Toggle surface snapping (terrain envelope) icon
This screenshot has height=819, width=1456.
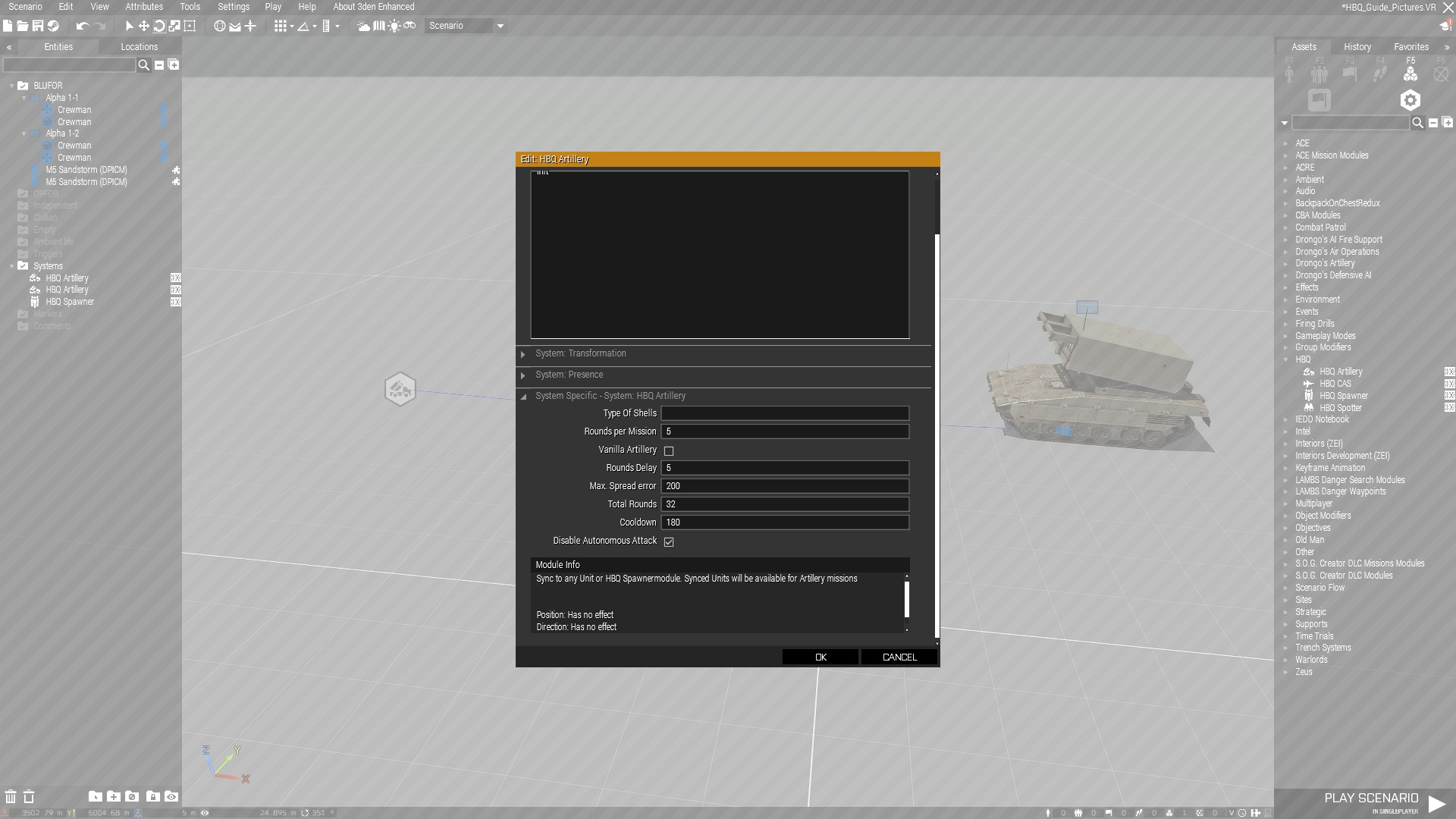[x=235, y=26]
